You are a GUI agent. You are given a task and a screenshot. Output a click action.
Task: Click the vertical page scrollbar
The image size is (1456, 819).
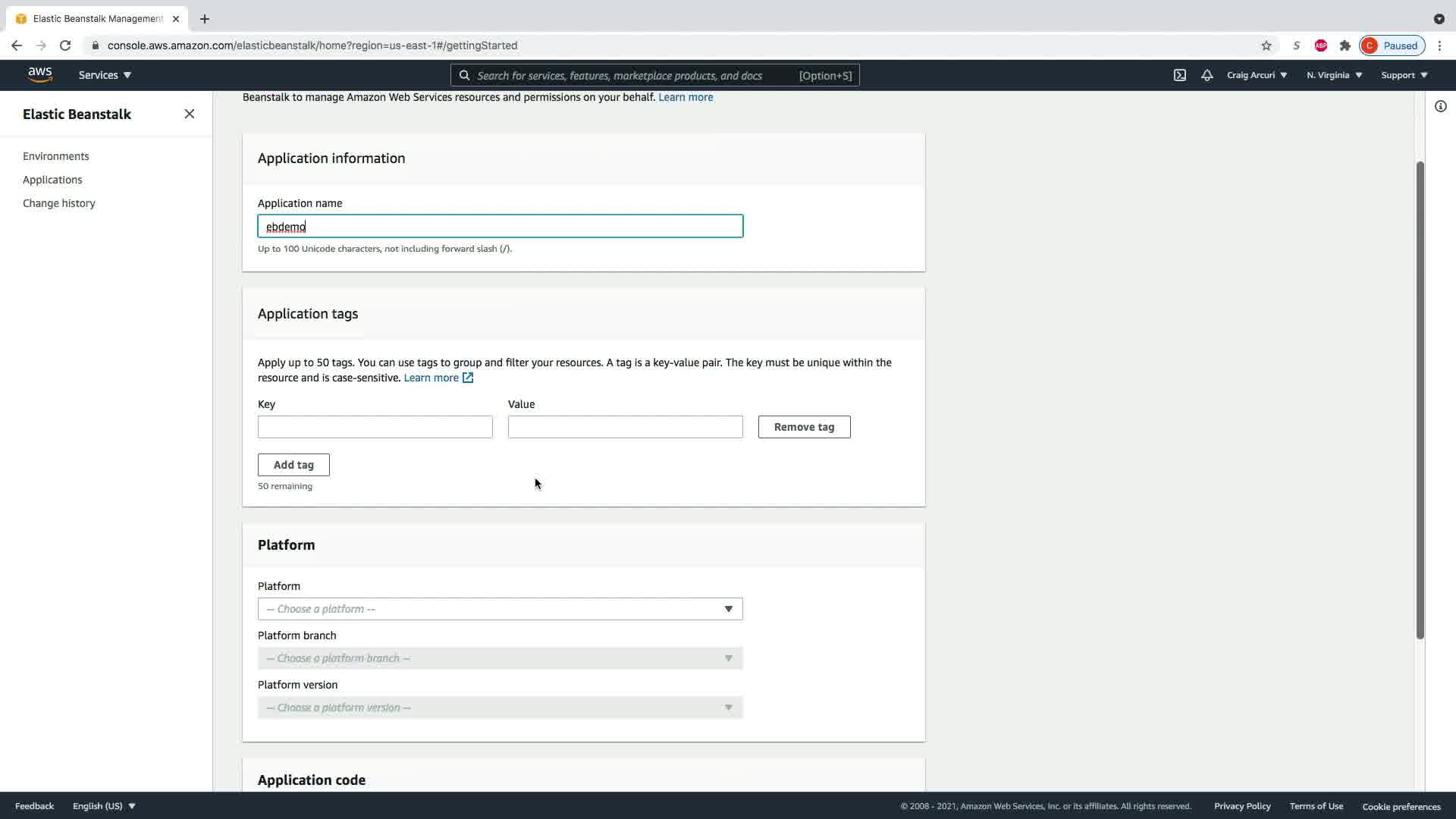coord(1420,400)
